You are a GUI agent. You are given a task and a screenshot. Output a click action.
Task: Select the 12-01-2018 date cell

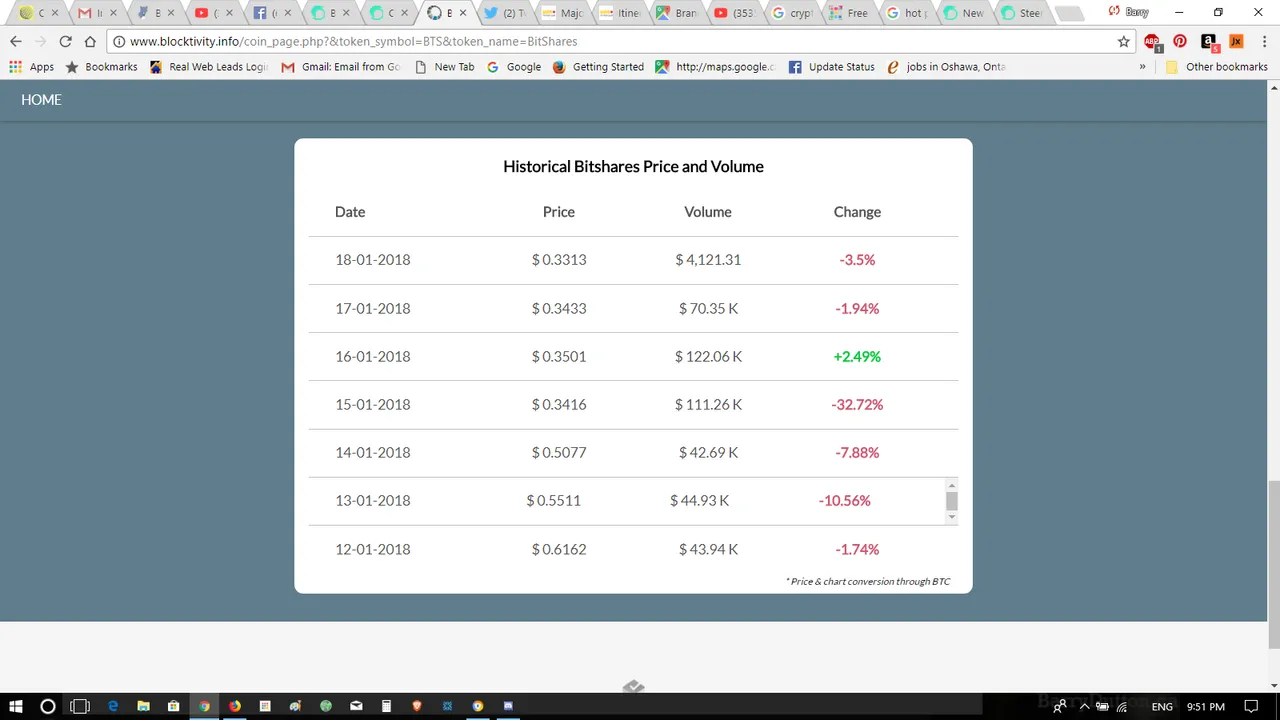point(373,549)
